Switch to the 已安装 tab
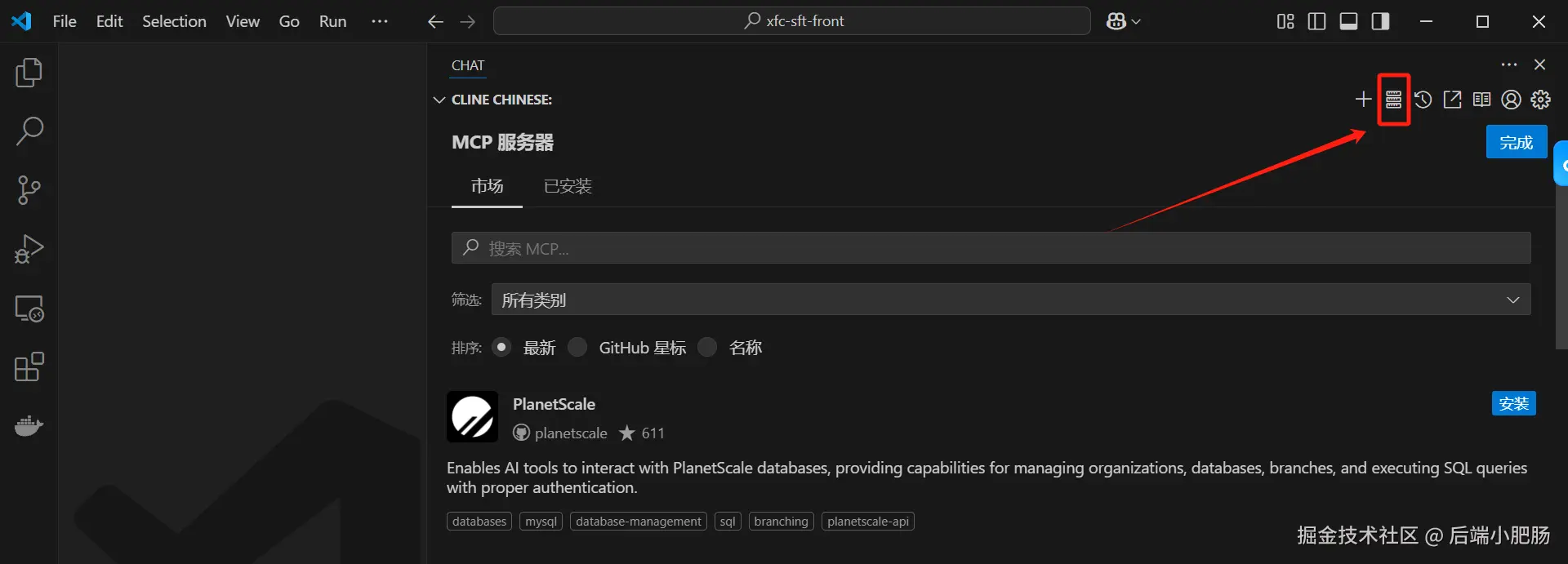The height and width of the screenshot is (564, 1568). pos(568,186)
